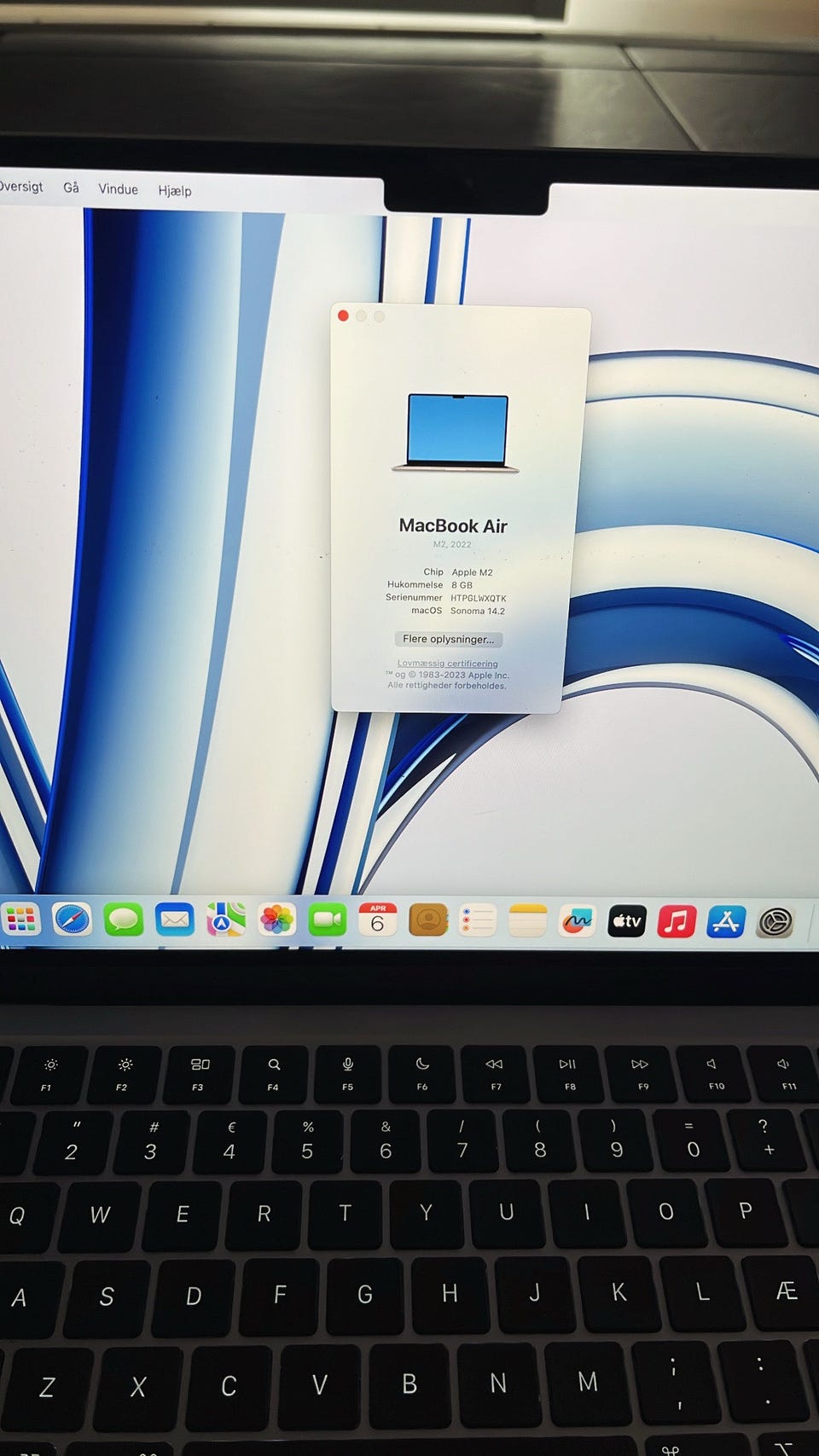Image resolution: width=819 pixels, height=1456 pixels.
Task: Click the Sonoma 14.2 macOS version text
Action: pyautogui.click(x=478, y=611)
